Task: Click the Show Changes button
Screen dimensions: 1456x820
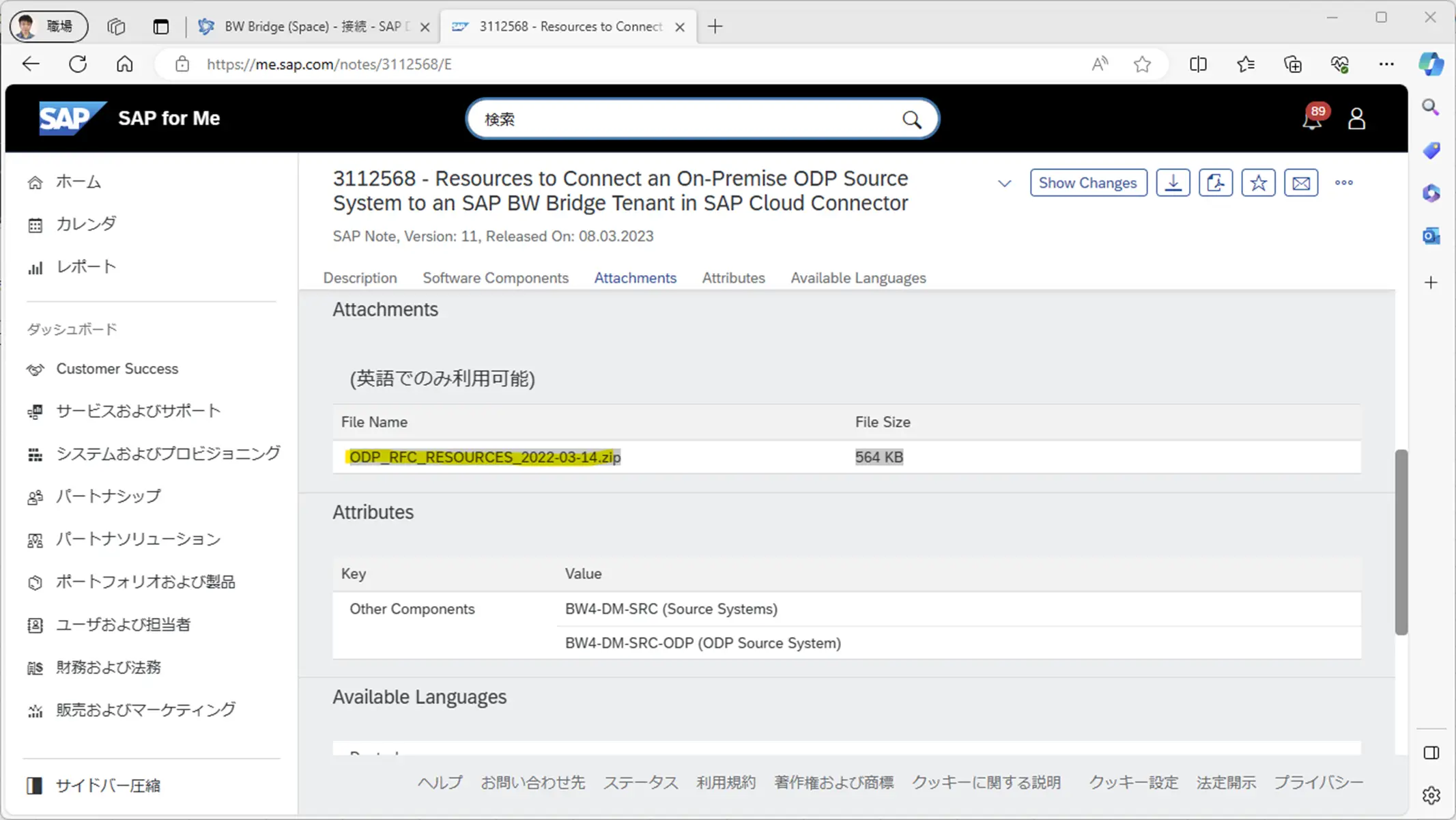Action: tap(1088, 183)
